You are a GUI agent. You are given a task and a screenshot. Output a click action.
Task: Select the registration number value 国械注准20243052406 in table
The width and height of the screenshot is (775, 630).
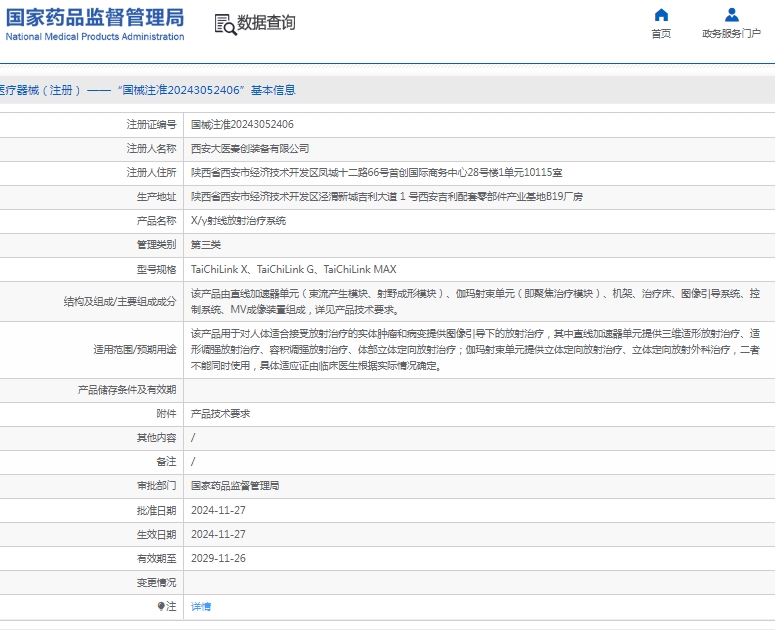(242, 125)
